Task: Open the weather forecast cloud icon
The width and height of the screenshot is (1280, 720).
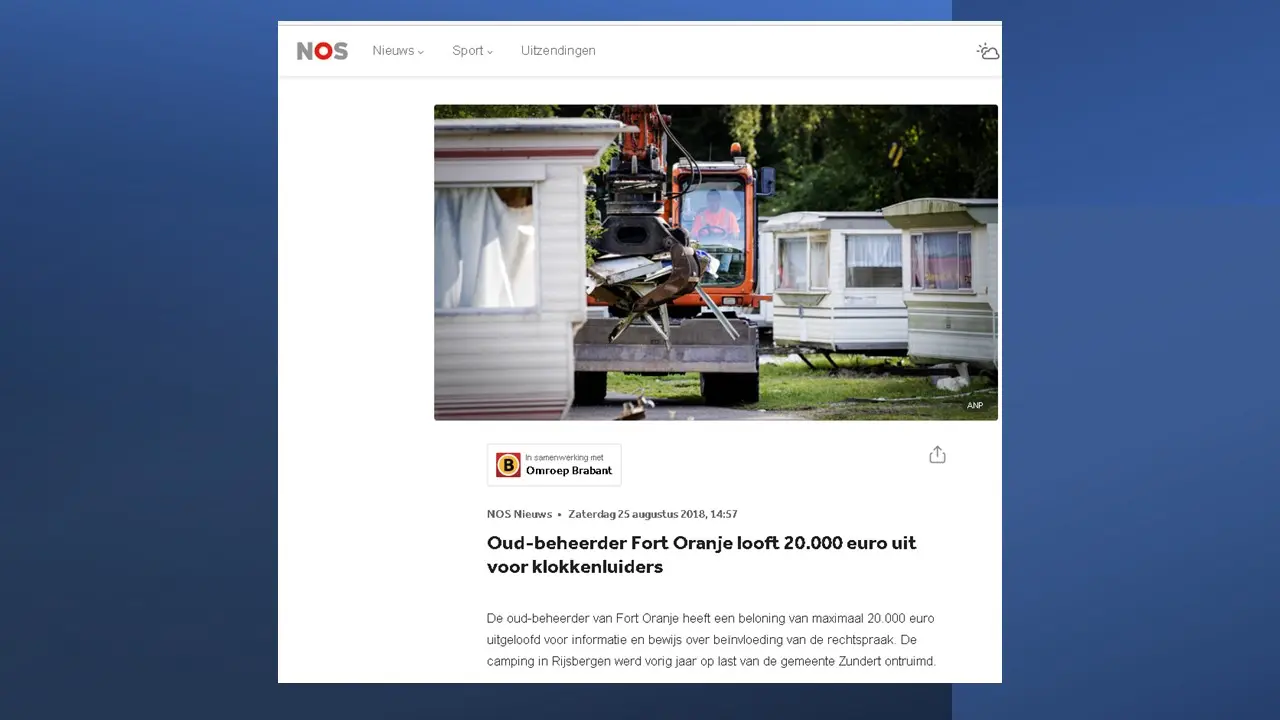Action: (988, 51)
